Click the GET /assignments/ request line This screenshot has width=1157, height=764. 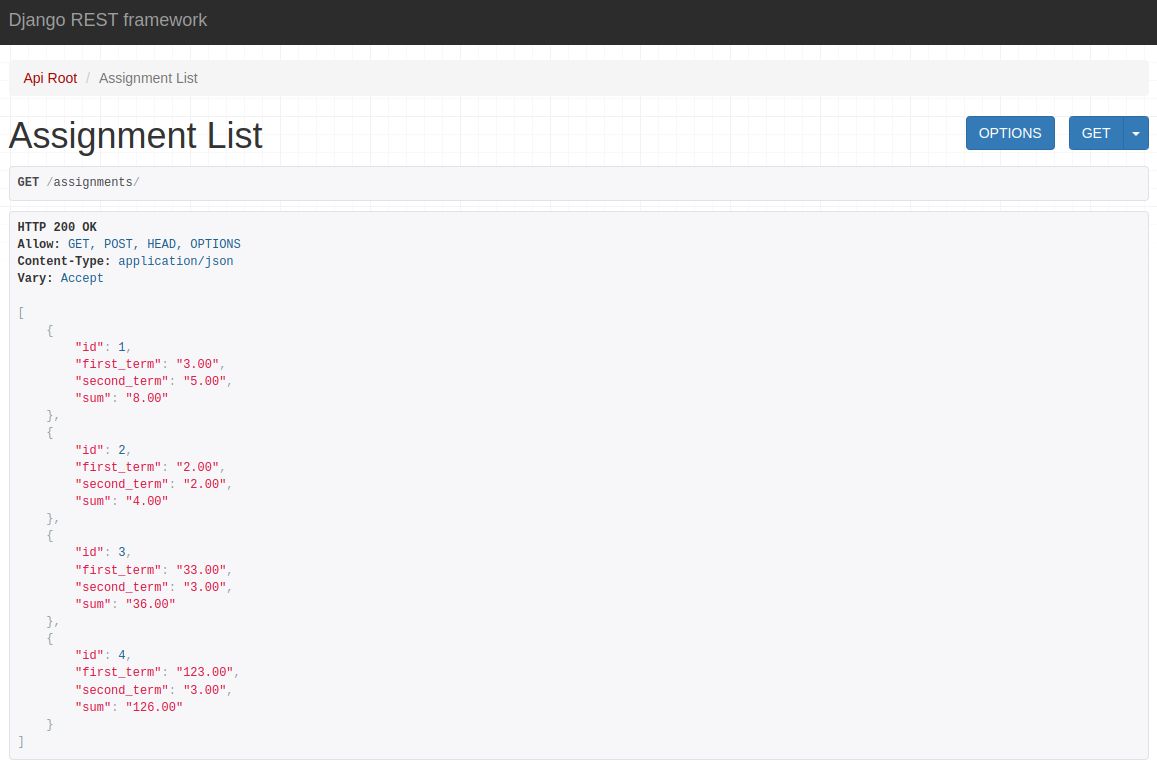[x=79, y=182]
